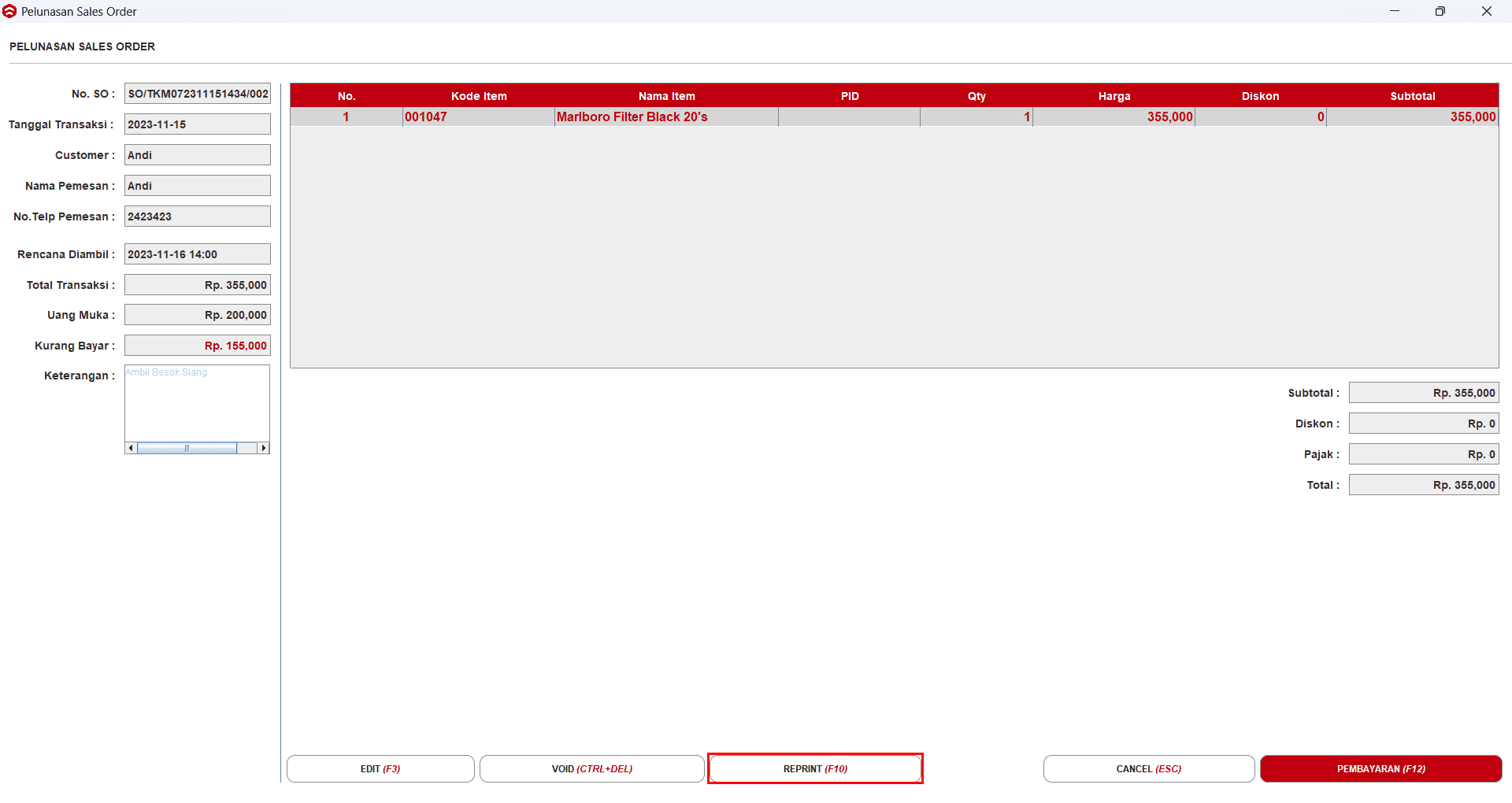1512x803 pixels.
Task: Click the No.Telp Pemesan field 2423423
Action: click(198, 216)
